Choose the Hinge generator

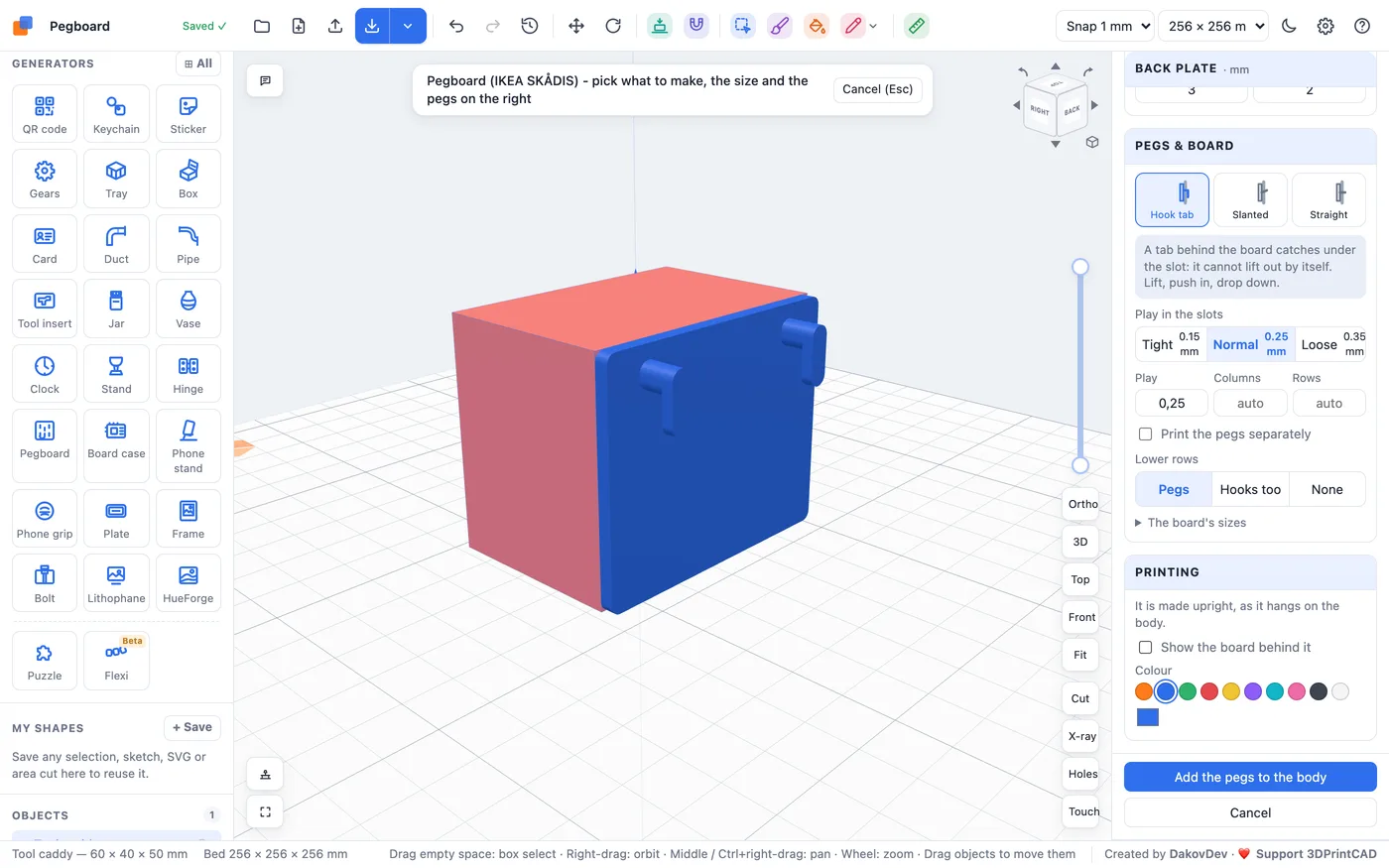189,373
